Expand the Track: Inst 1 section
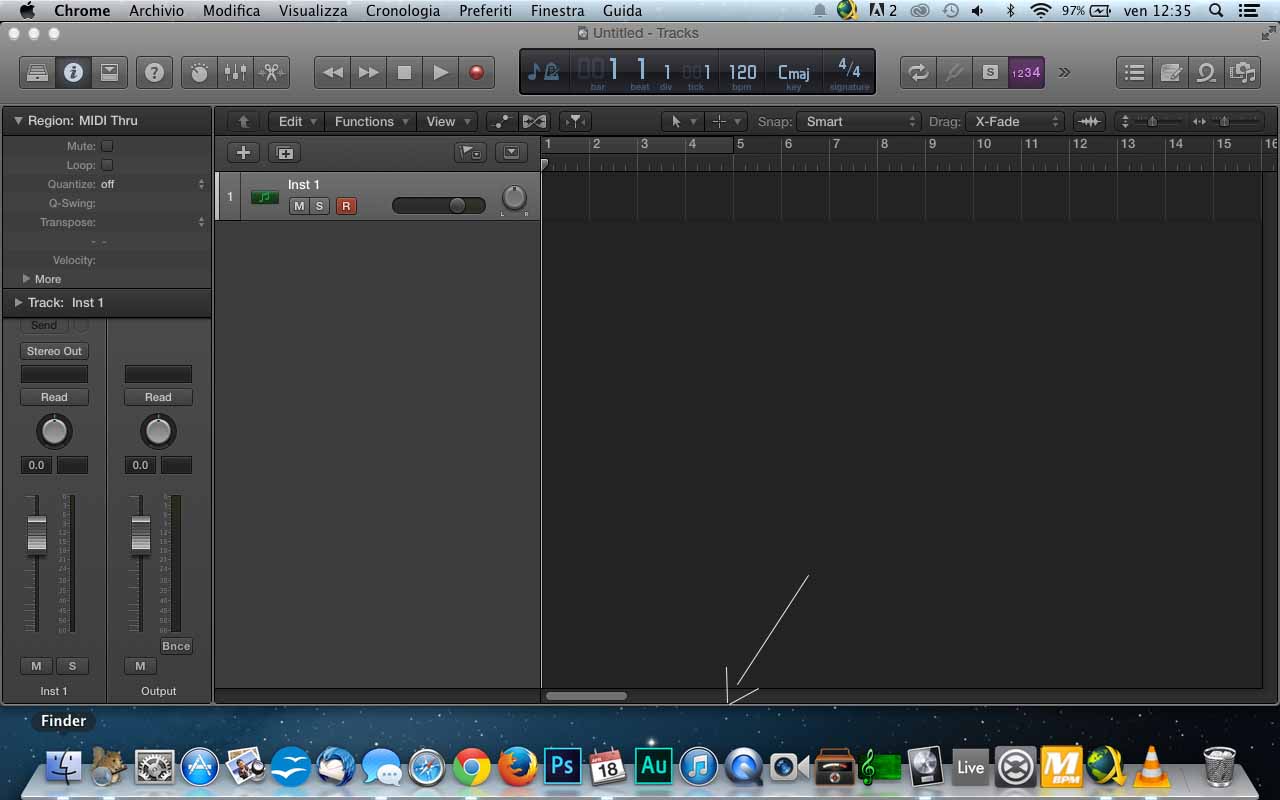This screenshot has height=800, width=1280. click(x=18, y=302)
